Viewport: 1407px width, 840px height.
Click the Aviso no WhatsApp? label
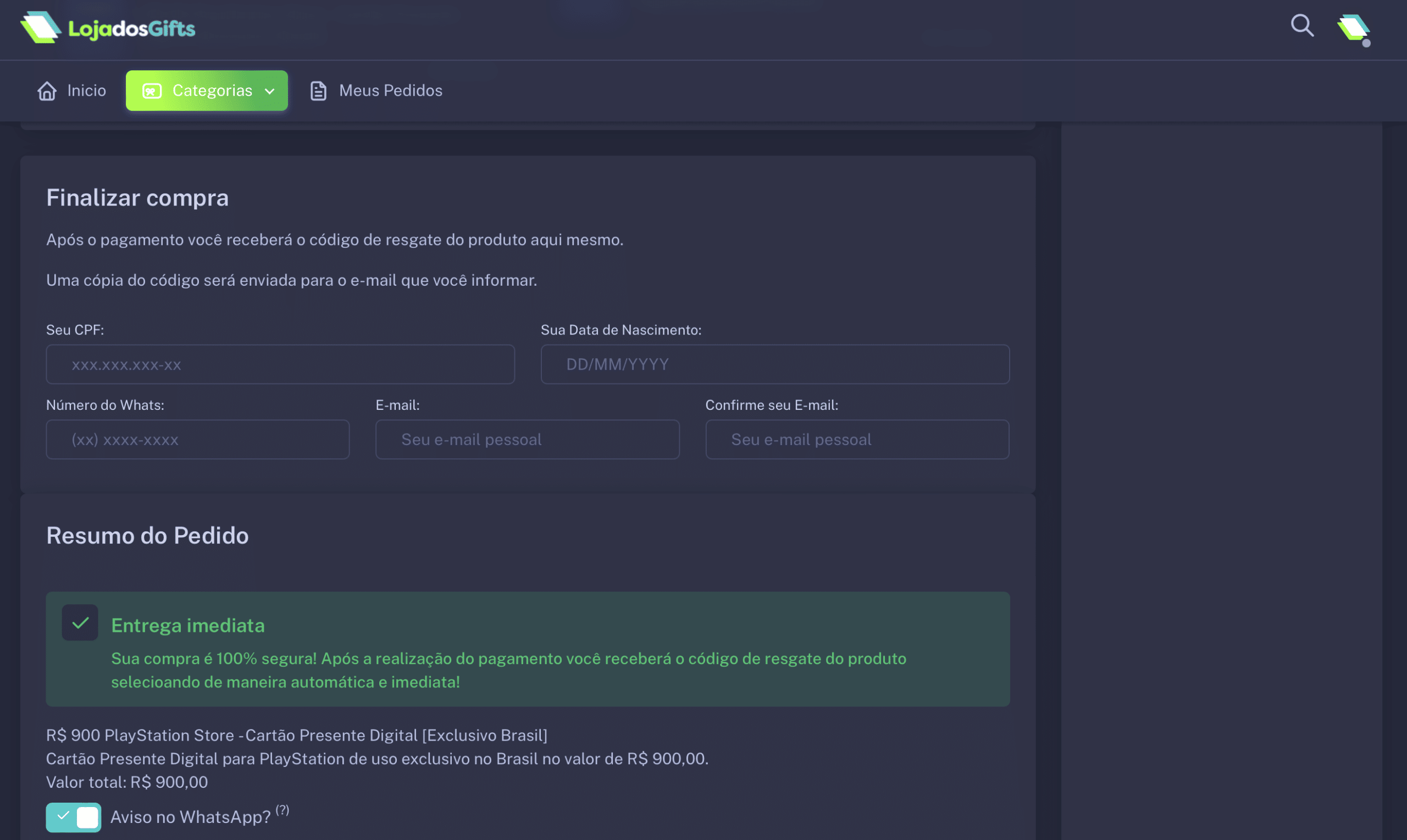tap(191, 817)
